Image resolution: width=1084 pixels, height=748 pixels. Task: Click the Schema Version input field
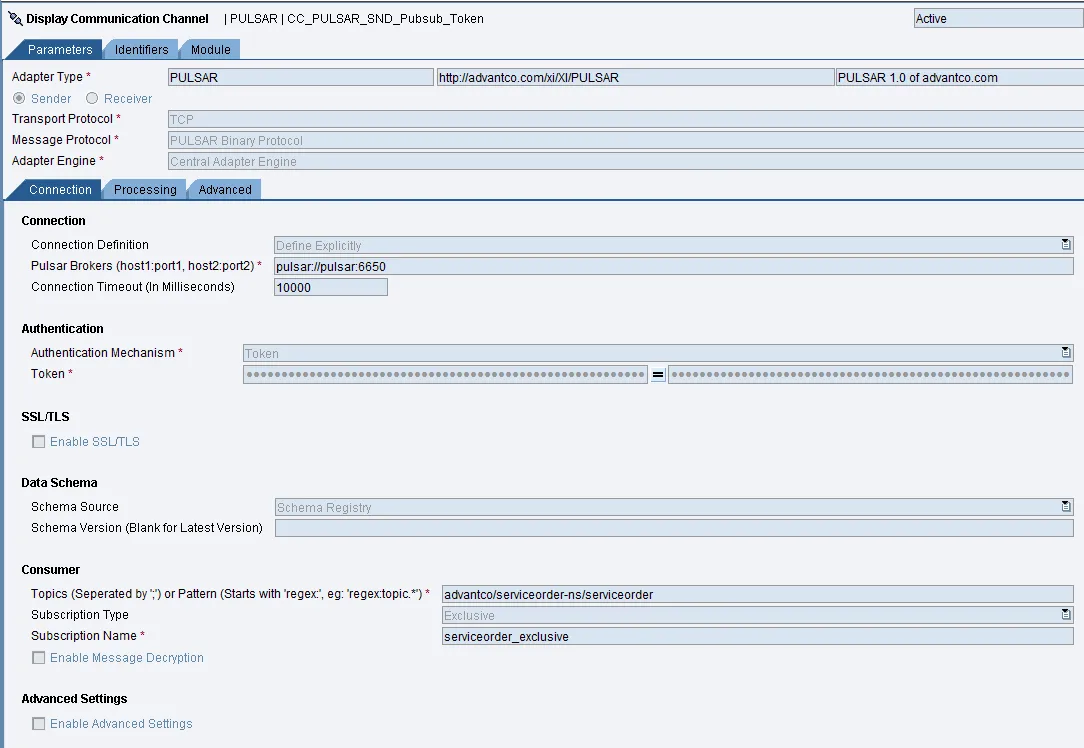674,528
